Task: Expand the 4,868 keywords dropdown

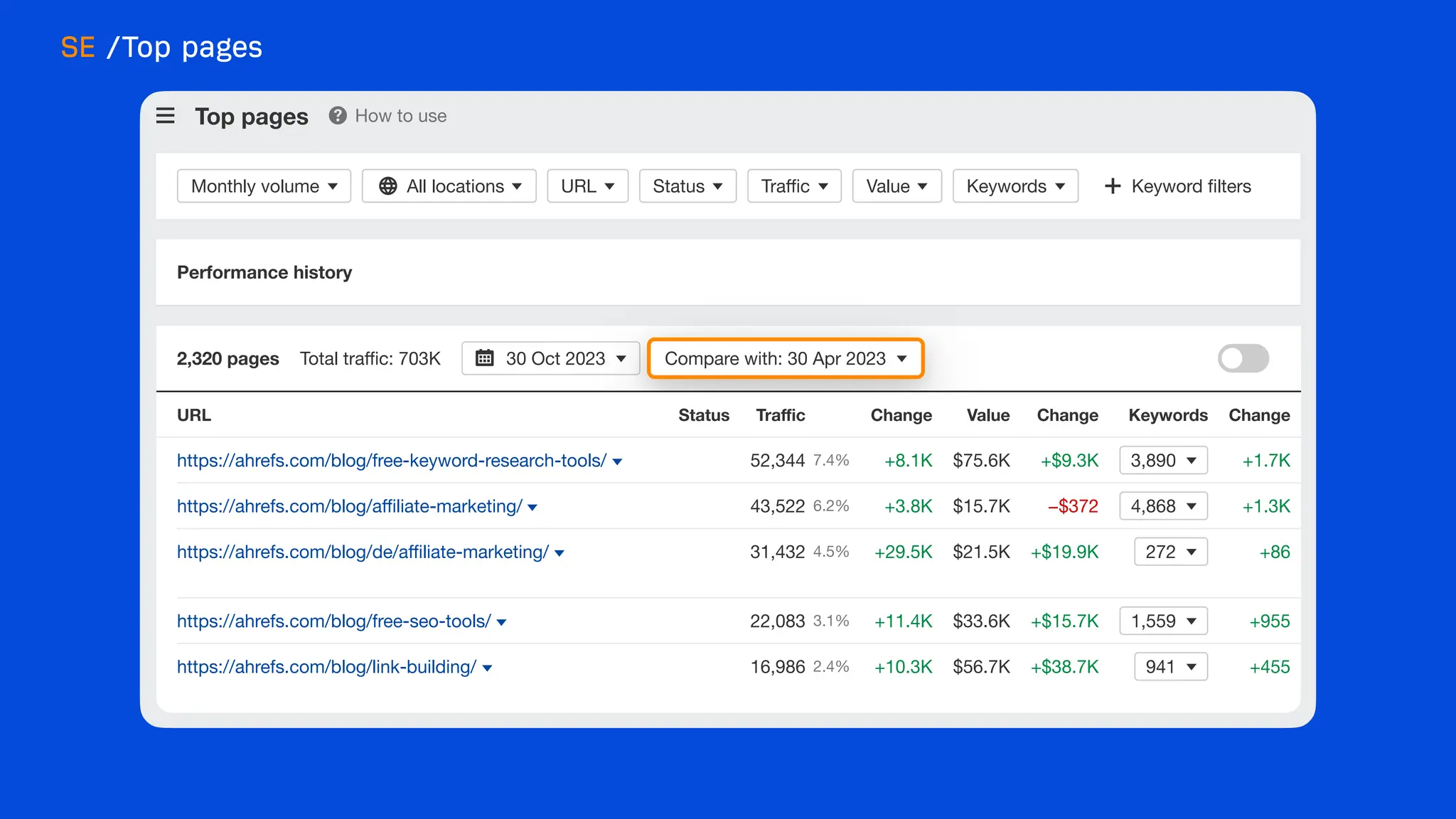Action: pyautogui.click(x=1163, y=506)
